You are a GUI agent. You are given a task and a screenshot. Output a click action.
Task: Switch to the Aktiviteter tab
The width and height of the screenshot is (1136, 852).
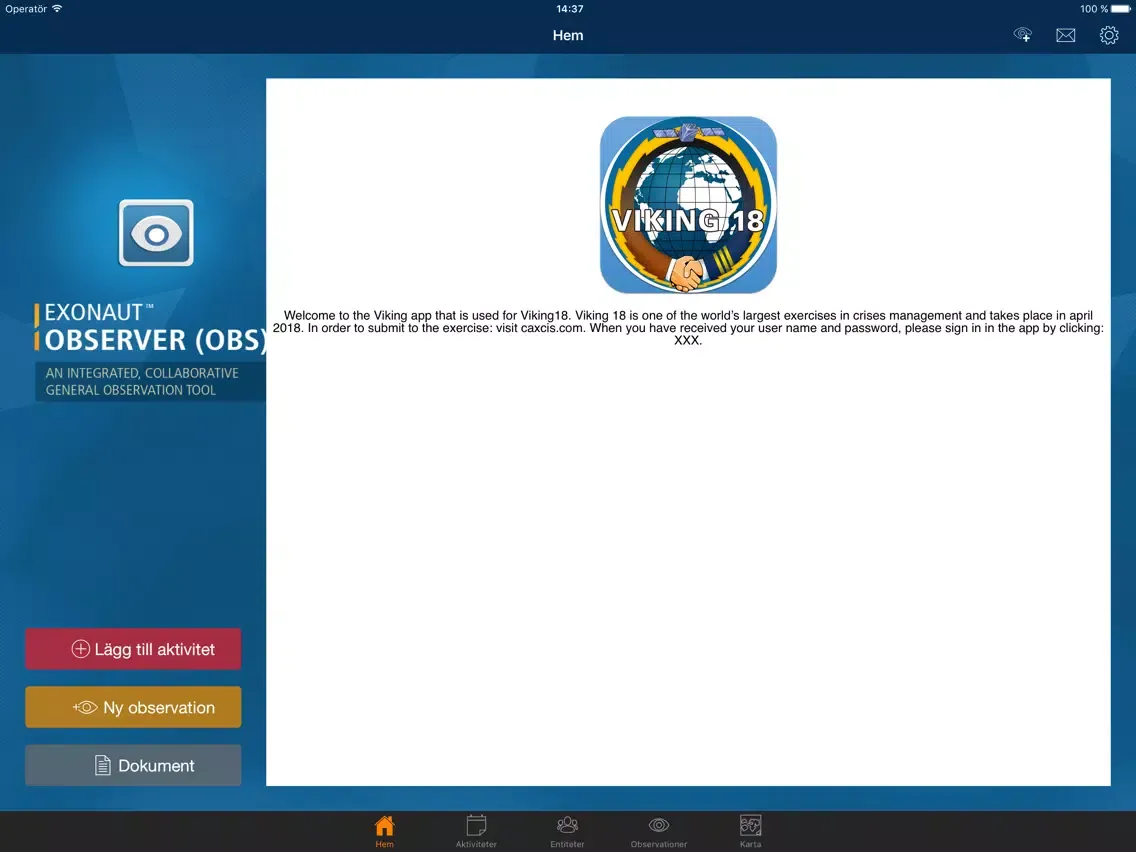click(476, 831)
